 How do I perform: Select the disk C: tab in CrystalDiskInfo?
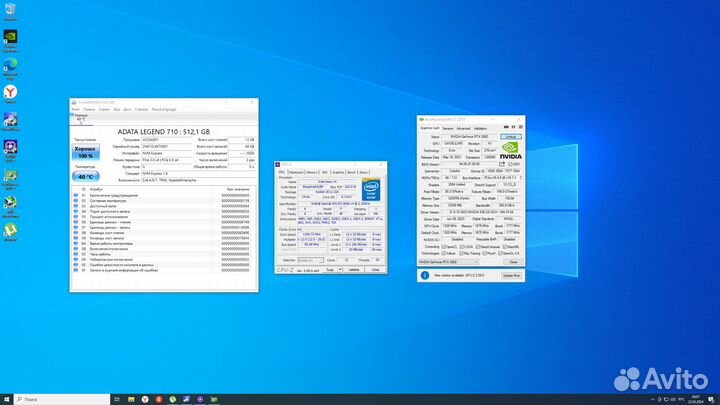coord(81,118)
